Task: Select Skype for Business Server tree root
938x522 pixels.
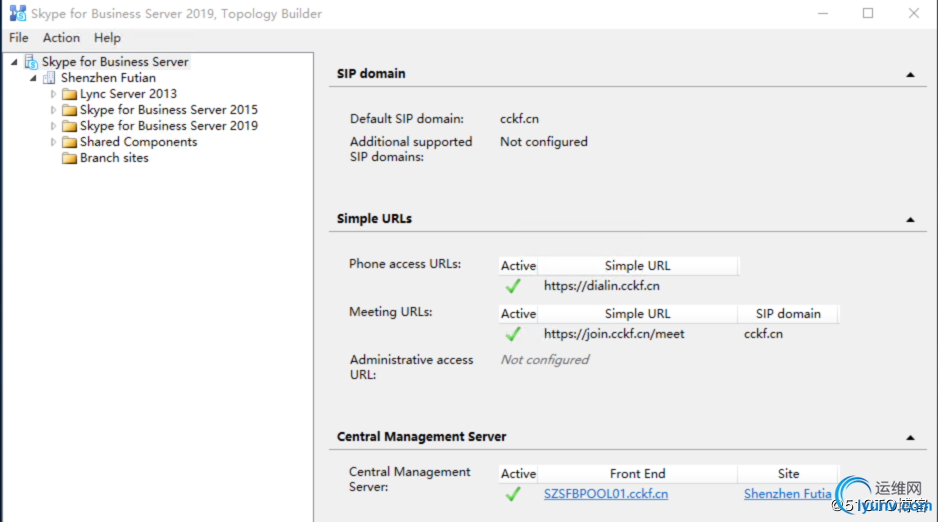Action: pyautogui.click(x=115, y=62)
